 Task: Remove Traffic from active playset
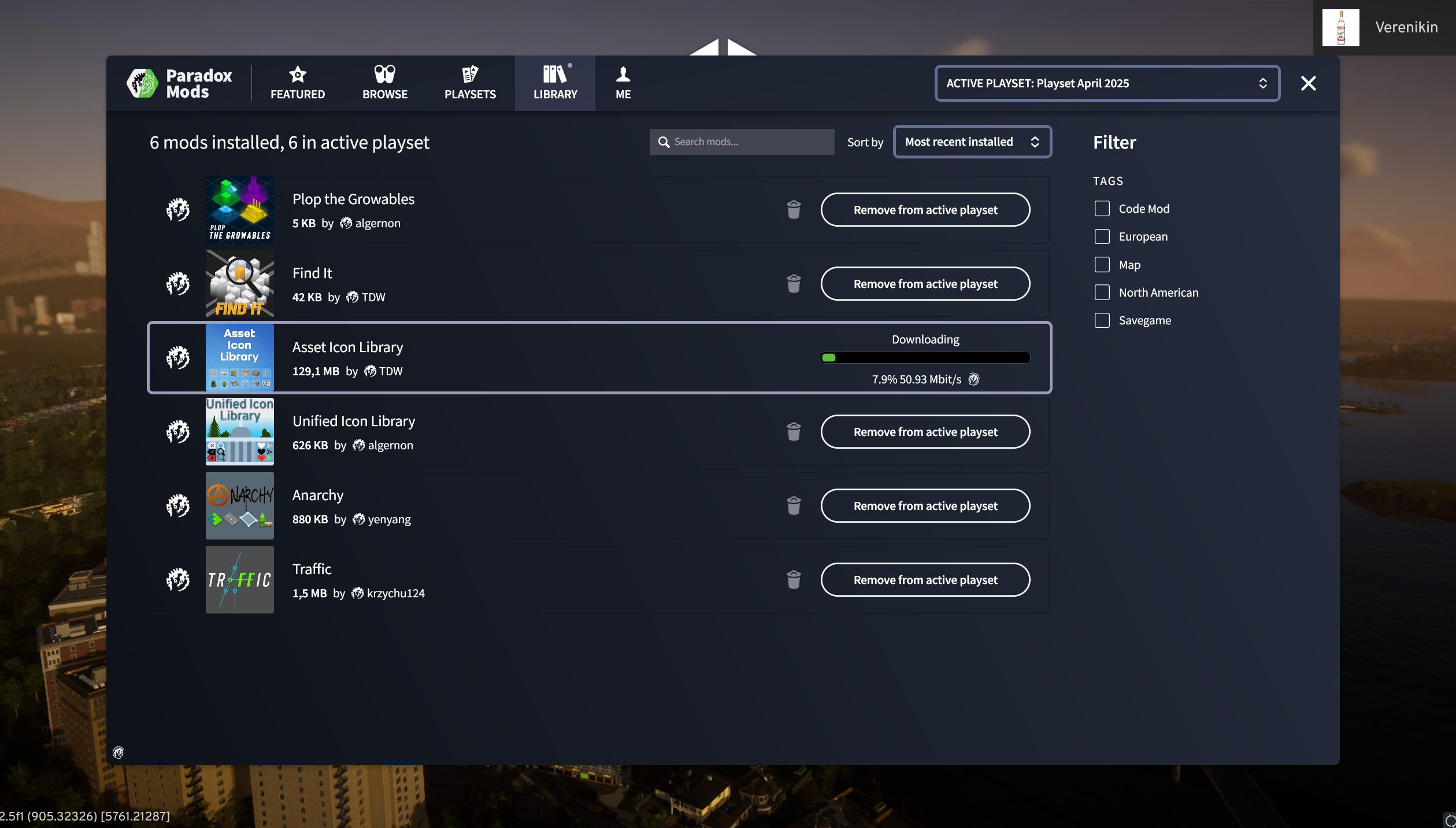pyautogui.click(x=925, y=579)
